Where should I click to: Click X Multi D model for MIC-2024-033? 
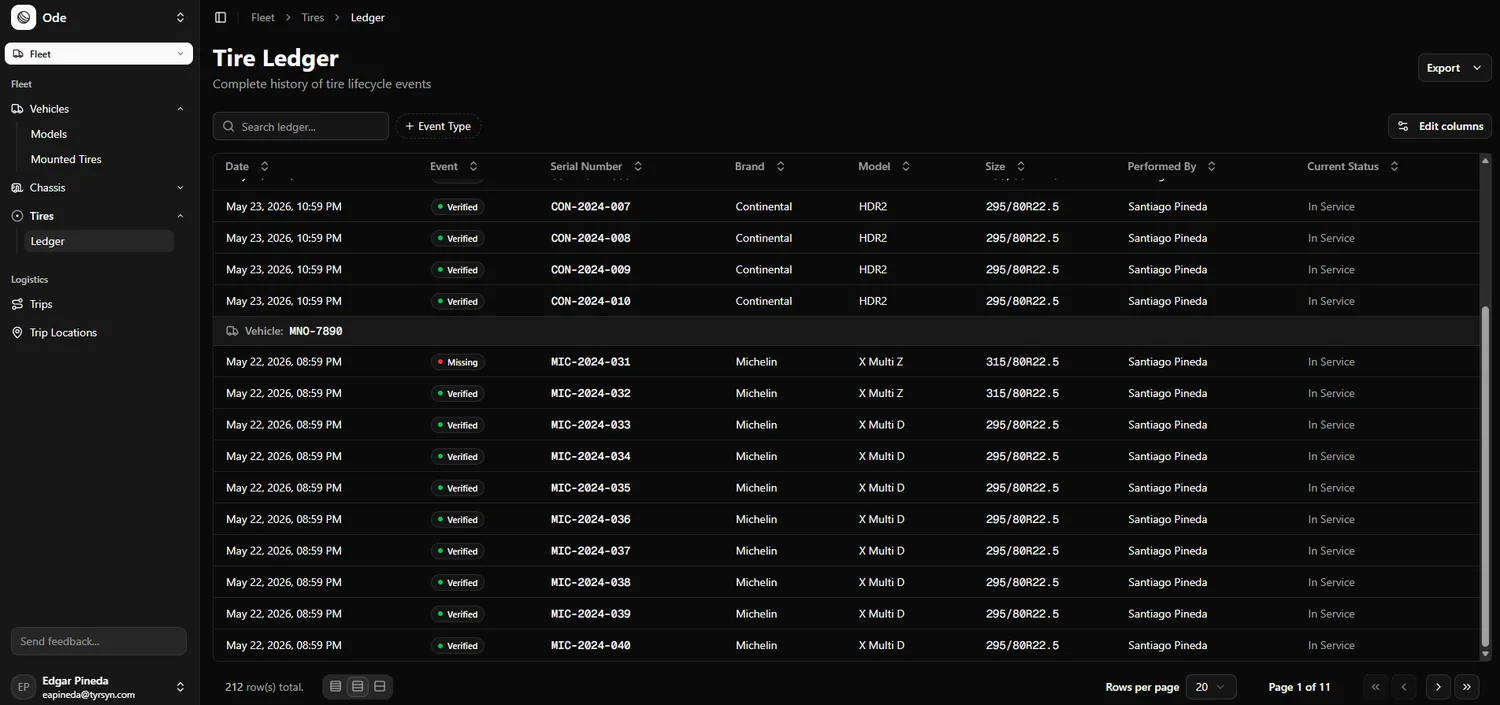click(x=882, y=425)
